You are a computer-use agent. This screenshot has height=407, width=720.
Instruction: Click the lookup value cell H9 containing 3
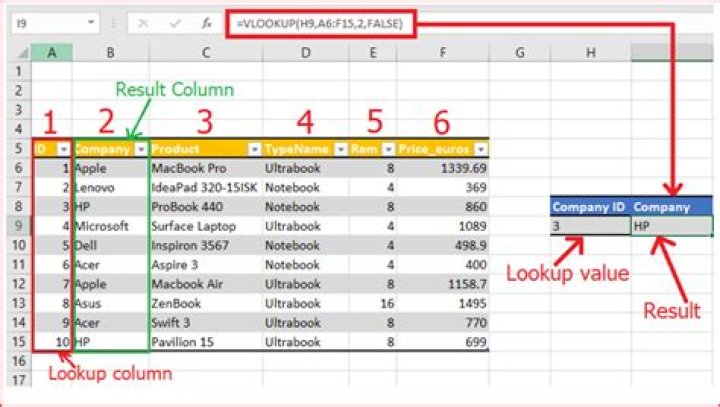coord(591,226)
